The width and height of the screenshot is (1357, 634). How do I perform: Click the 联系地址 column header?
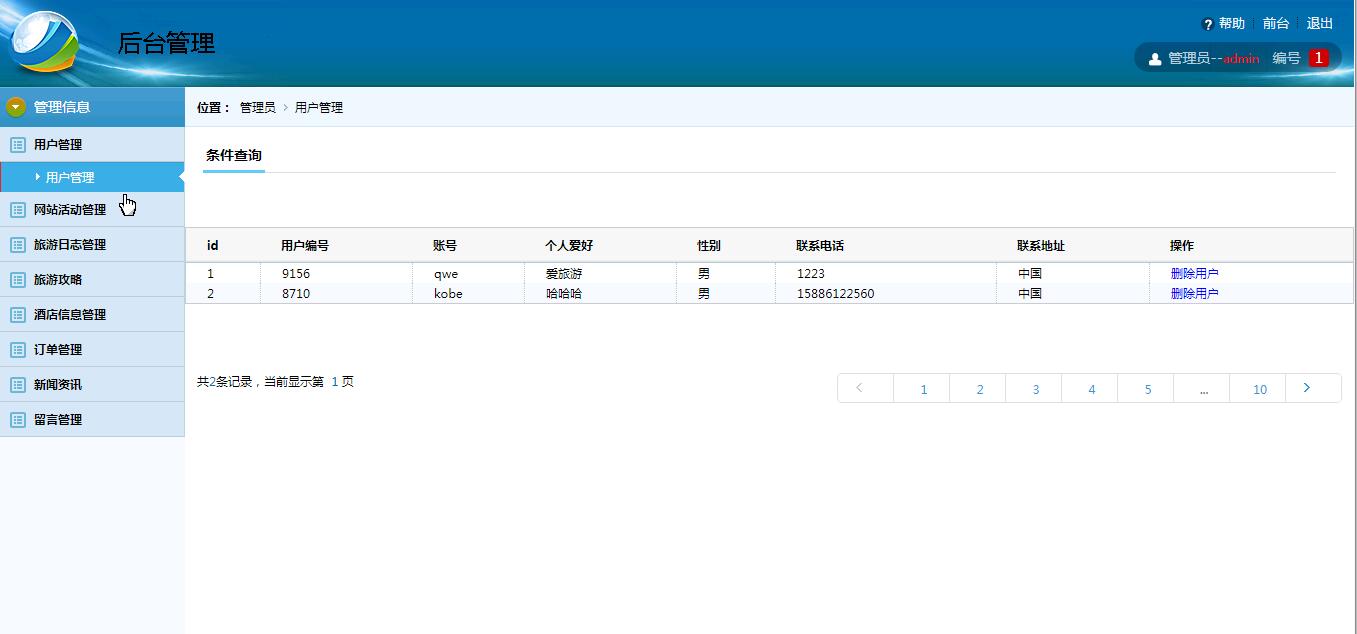click(1041, 246)
